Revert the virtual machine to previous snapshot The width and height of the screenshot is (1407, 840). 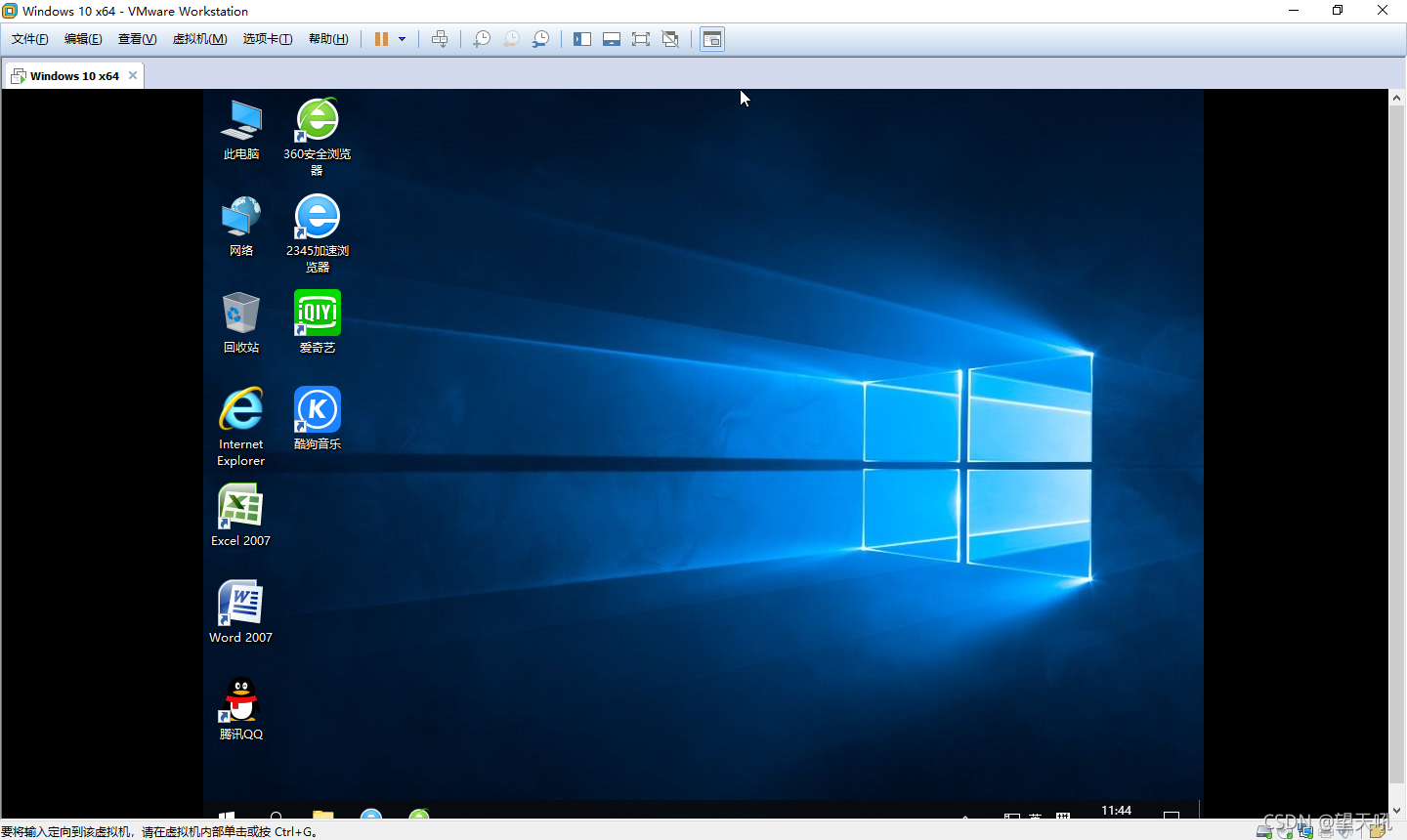tap(511, 39)
